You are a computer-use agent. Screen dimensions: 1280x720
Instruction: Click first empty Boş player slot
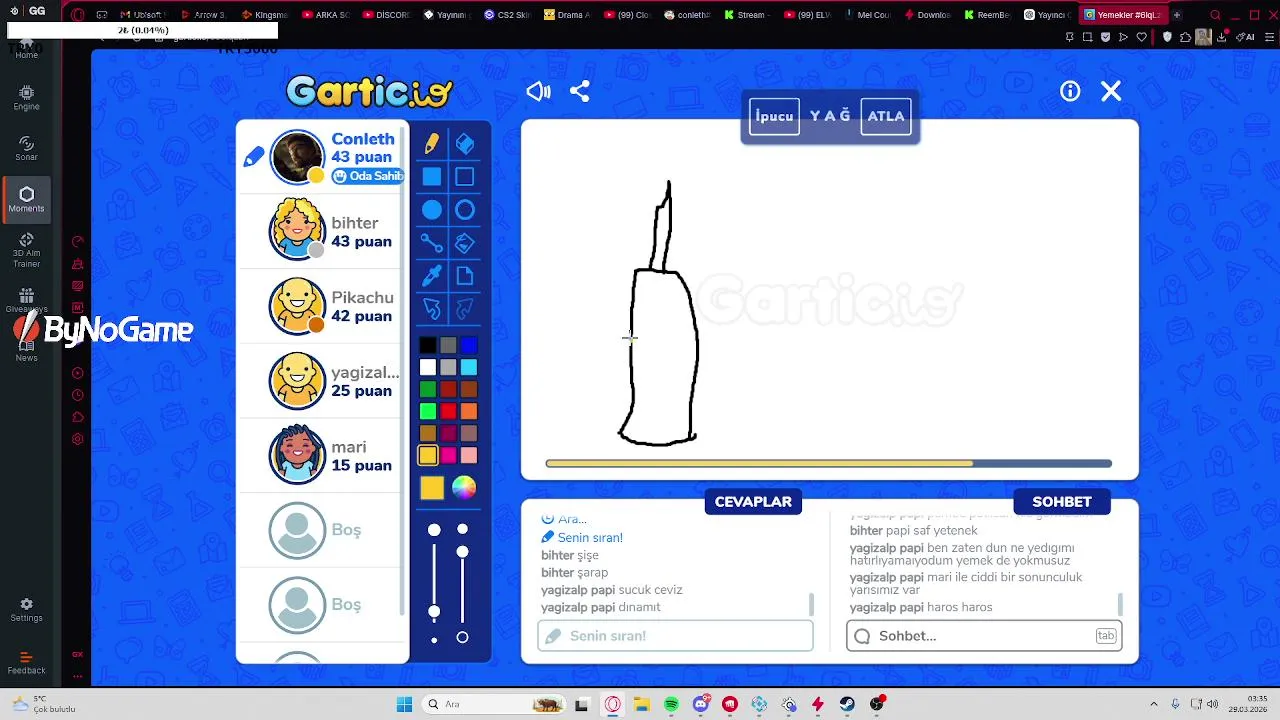(x=322, y=530)
